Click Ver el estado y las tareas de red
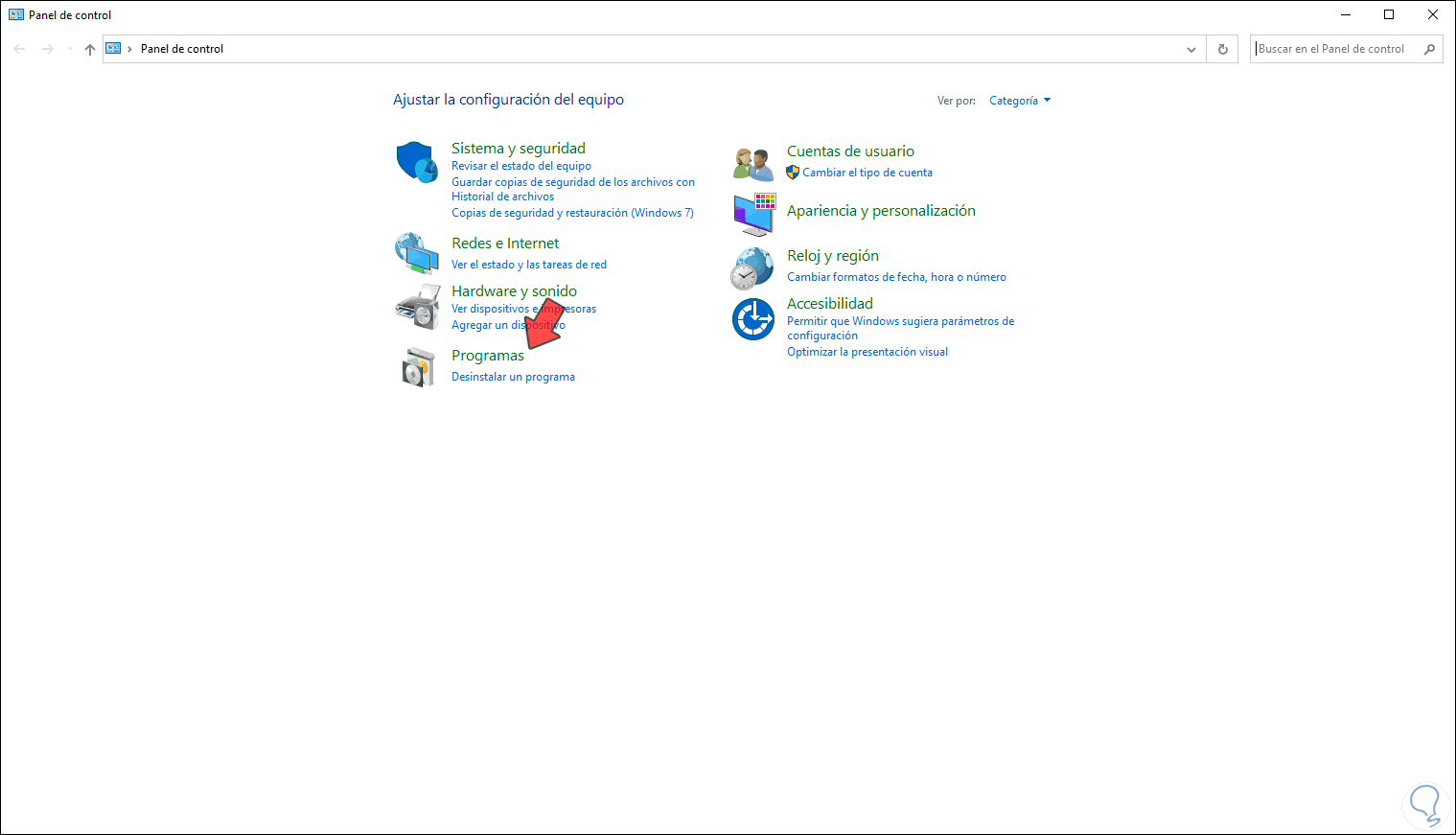1456x835 pixels. point(529,265)
